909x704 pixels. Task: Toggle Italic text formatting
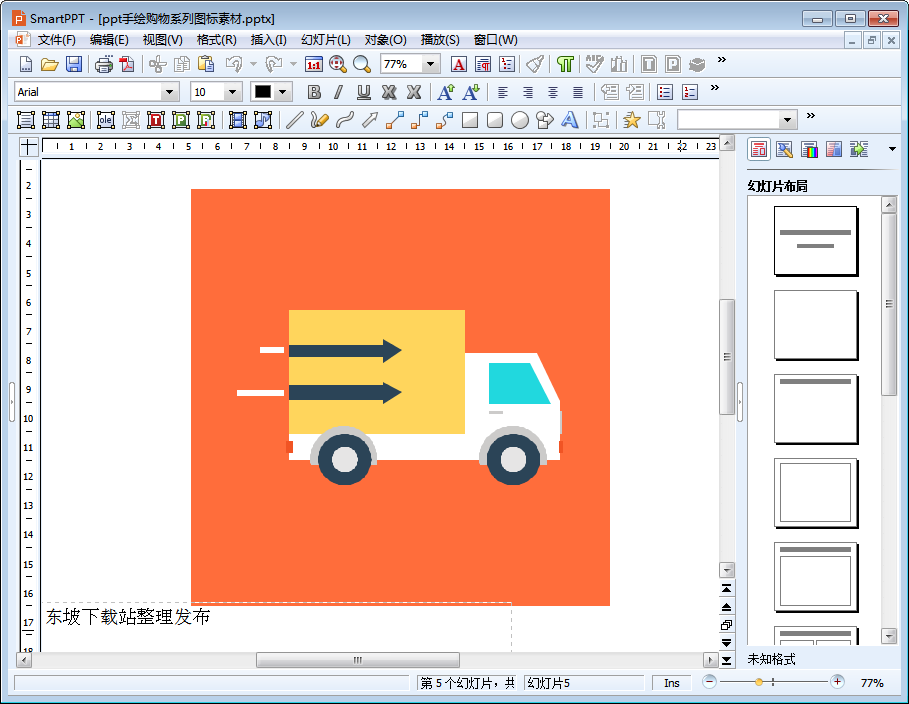point(338,92)
